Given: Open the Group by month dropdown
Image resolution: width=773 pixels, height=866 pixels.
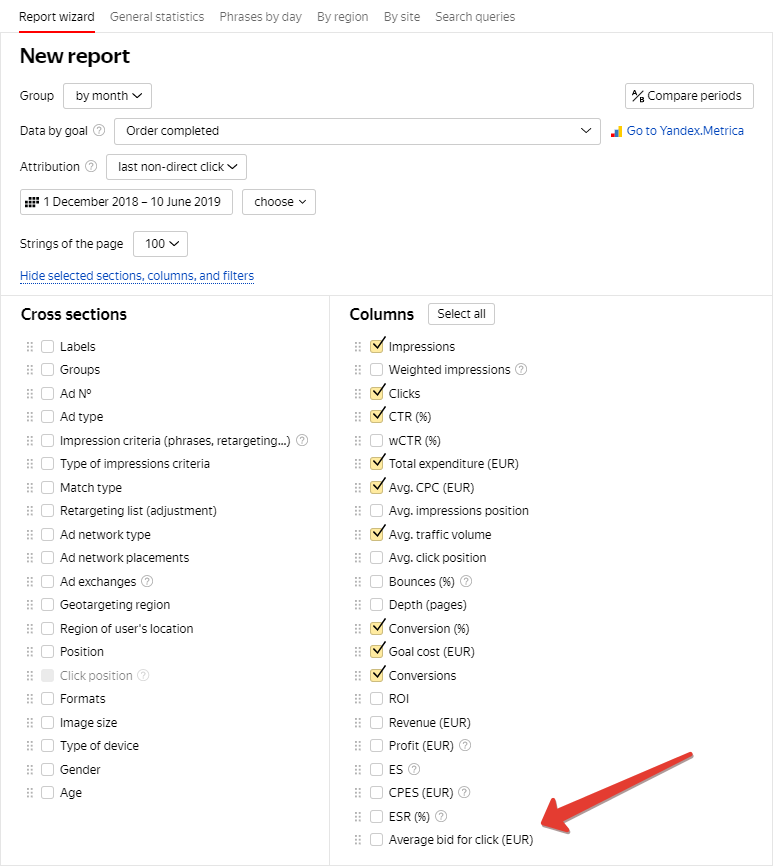Looking at the screenshot, I should point(107,96).
